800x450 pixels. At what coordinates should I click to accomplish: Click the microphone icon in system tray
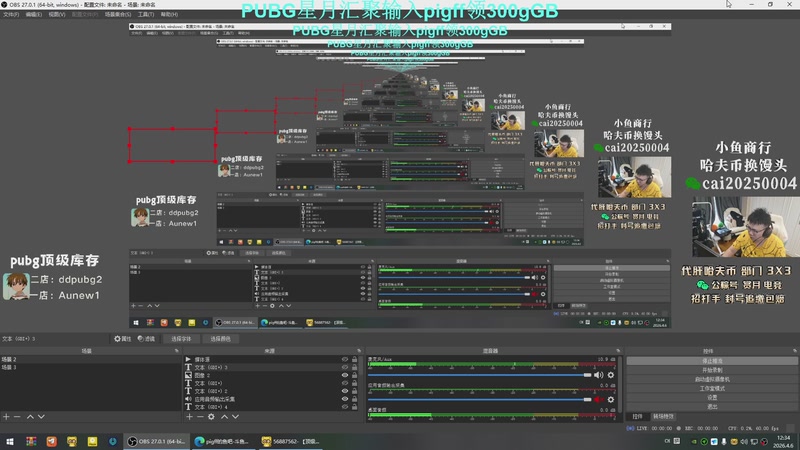723,441
